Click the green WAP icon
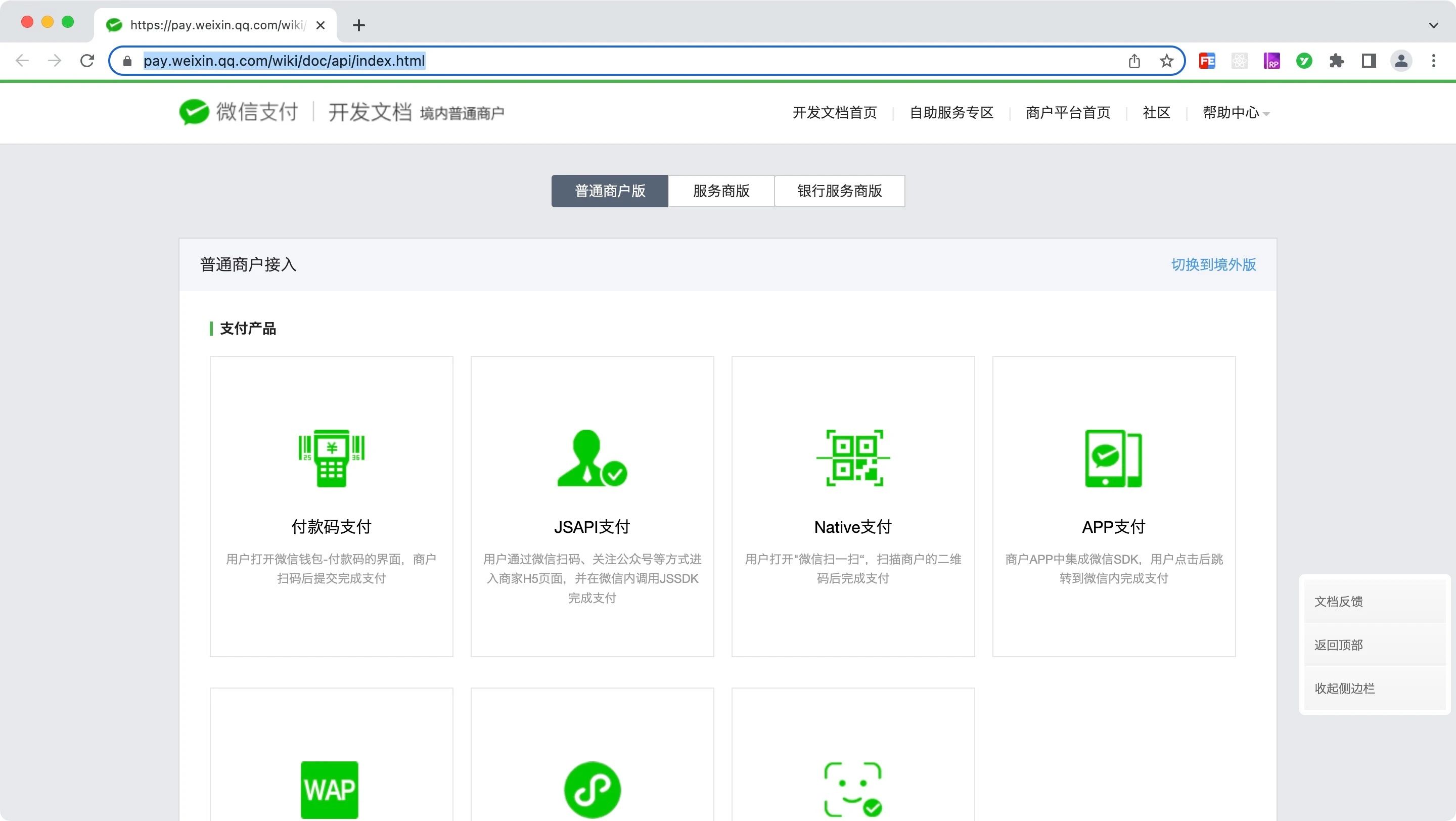Screen dimensions: 1456x821 (330, 789)
